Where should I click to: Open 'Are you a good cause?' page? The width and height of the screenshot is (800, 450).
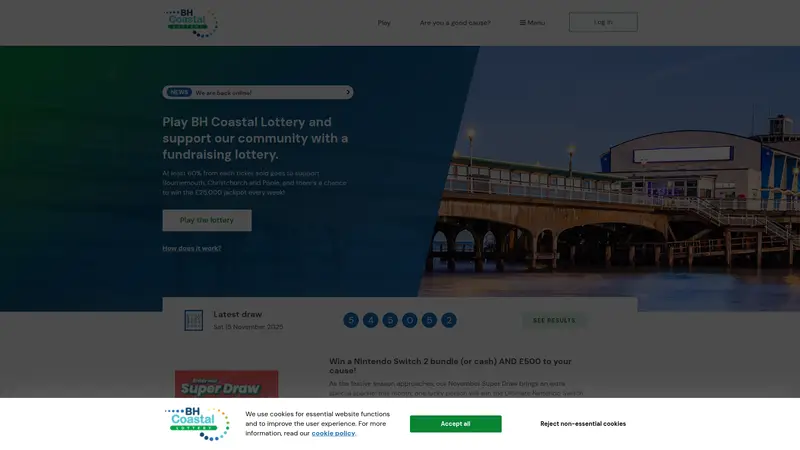pyautogui.click(x=455, y=22)
